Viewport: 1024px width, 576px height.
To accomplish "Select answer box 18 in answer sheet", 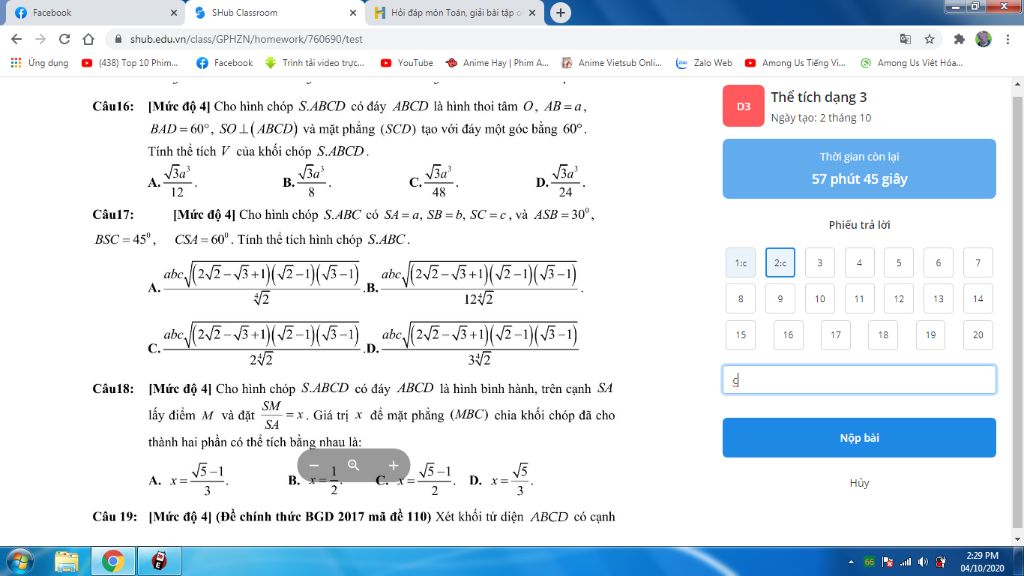I will (x=883, y=334).
